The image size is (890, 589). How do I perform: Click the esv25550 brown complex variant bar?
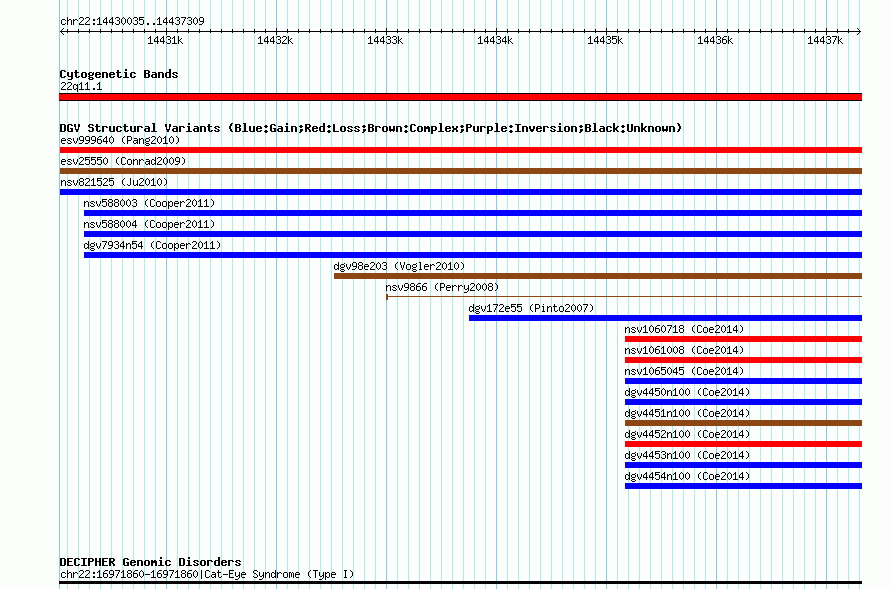[x=460, y=171]
